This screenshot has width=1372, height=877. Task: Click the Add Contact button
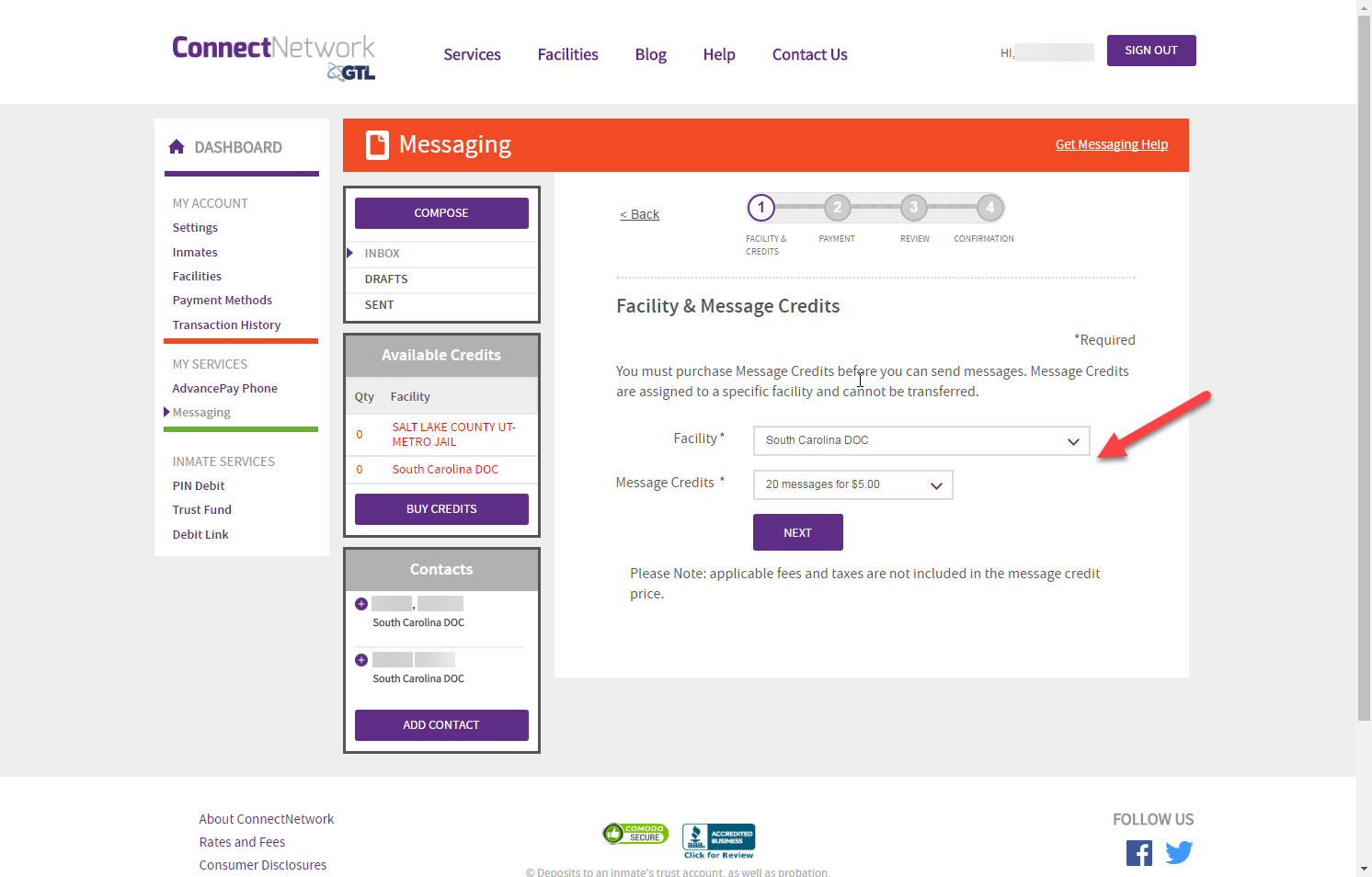pos(441,725)
